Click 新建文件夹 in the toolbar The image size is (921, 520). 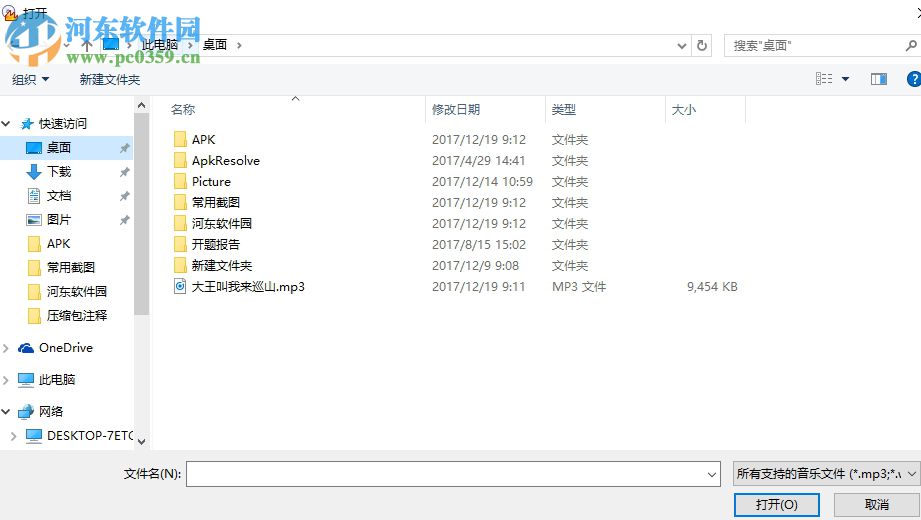[110, 79]
